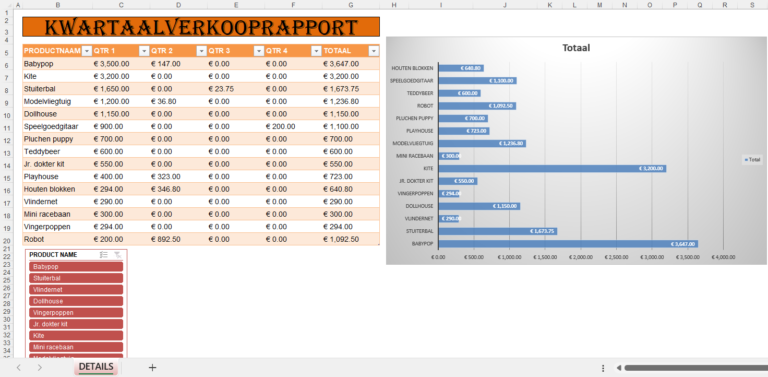Open the QTR 1 filter dropdown

[x=144, y=51]
